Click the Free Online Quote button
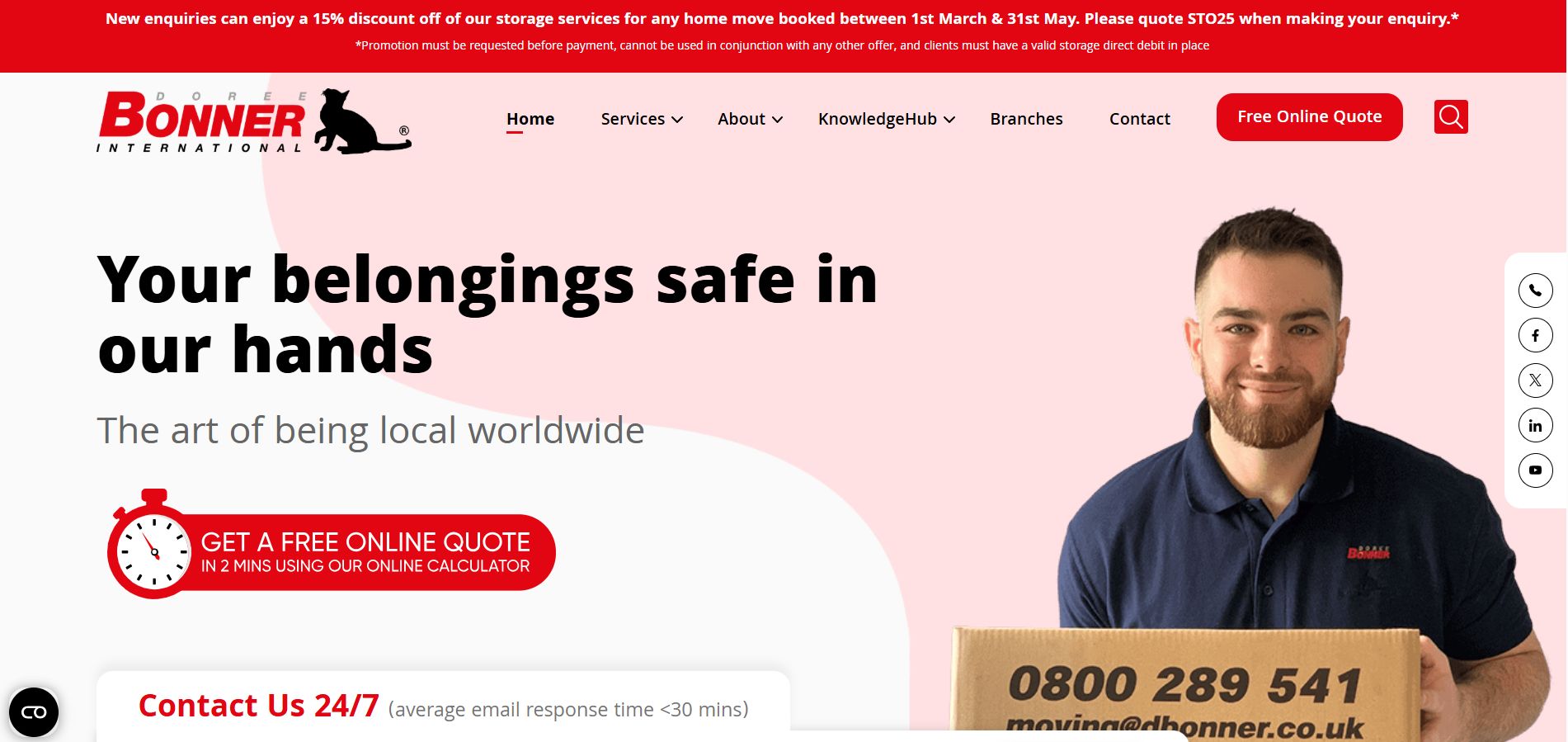The height and width of the screenshot is (742, 1568). [1309, 117]
